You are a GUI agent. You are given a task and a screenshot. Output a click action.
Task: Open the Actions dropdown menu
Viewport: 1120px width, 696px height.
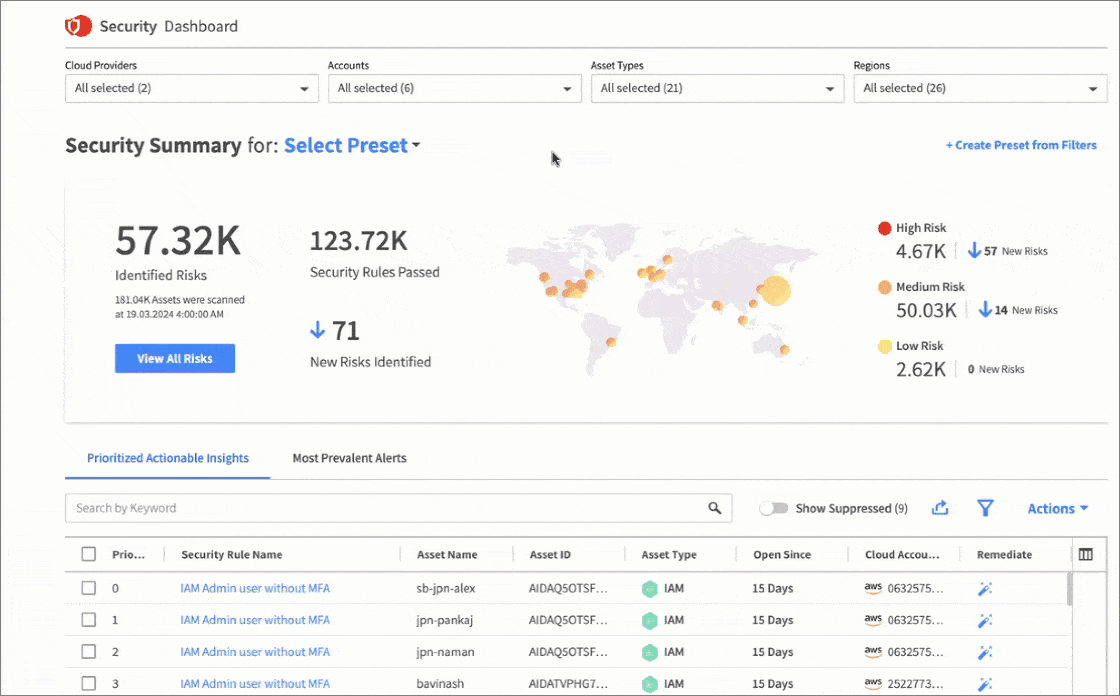click(1058, 509)
